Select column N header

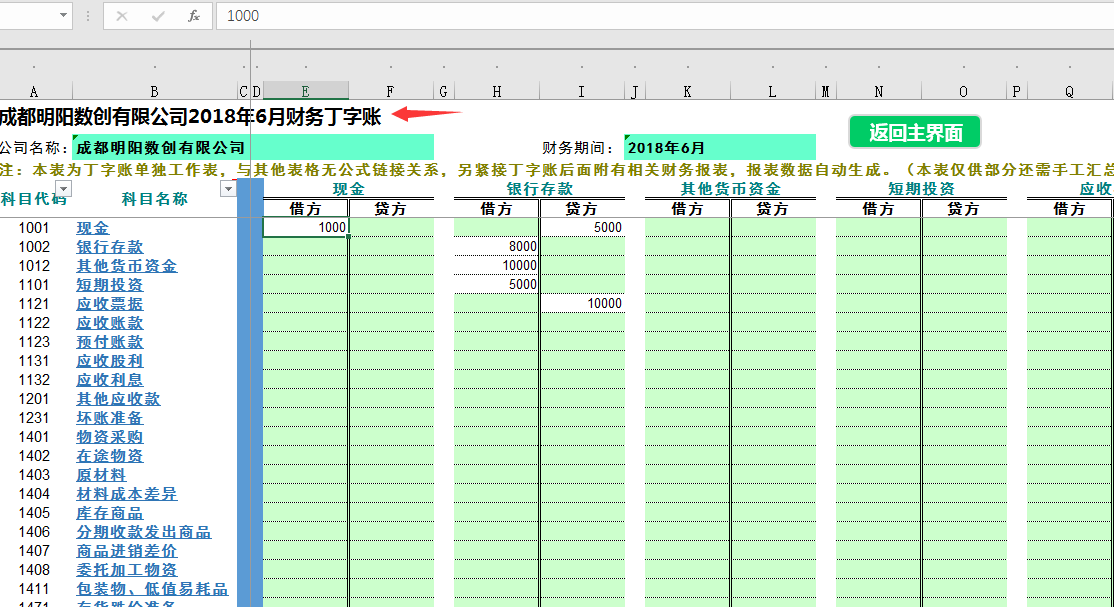point(879,92)
